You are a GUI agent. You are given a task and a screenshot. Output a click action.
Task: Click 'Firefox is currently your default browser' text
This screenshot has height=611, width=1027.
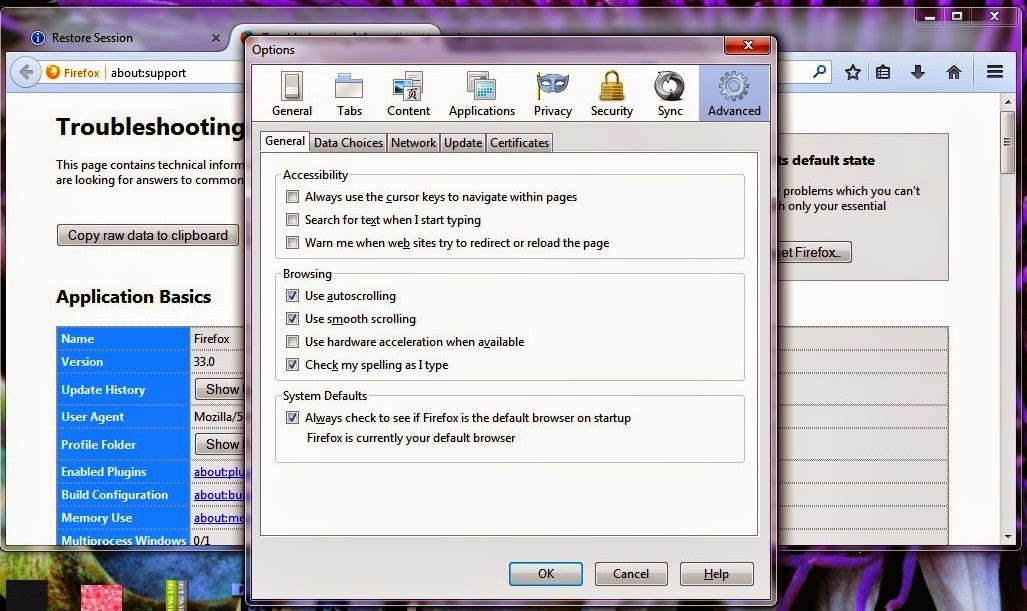tap(411, 437)
